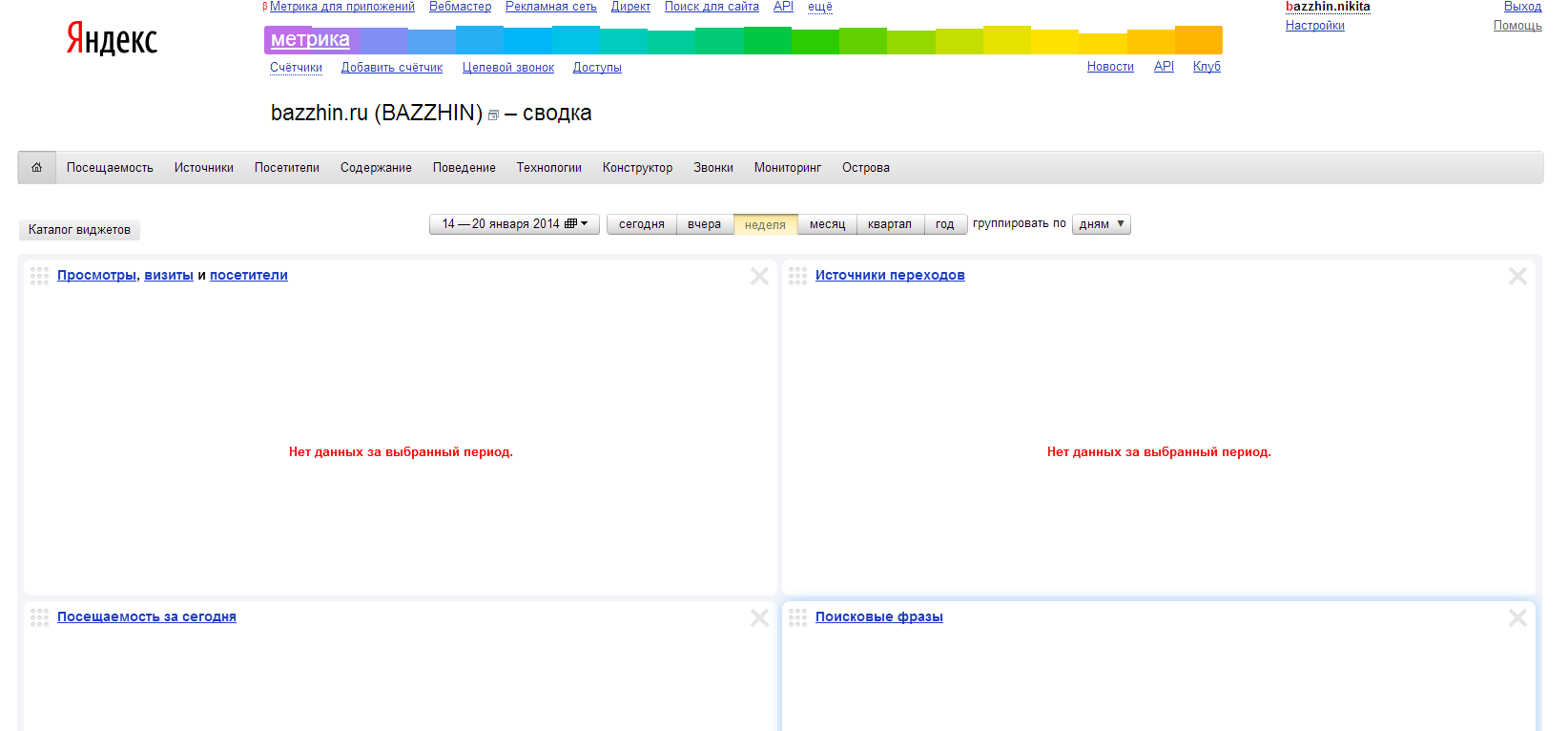Open the Новости link
Screen dimensions: 1568x731
pyautogui.click(x=1110, y=67)
